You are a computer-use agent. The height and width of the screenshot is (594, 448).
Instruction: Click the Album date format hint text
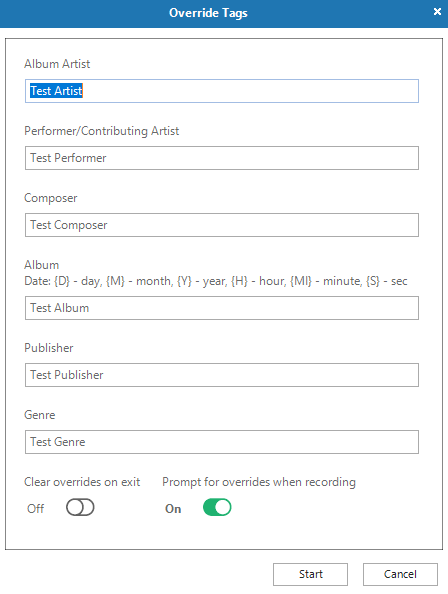pos(216,281)
